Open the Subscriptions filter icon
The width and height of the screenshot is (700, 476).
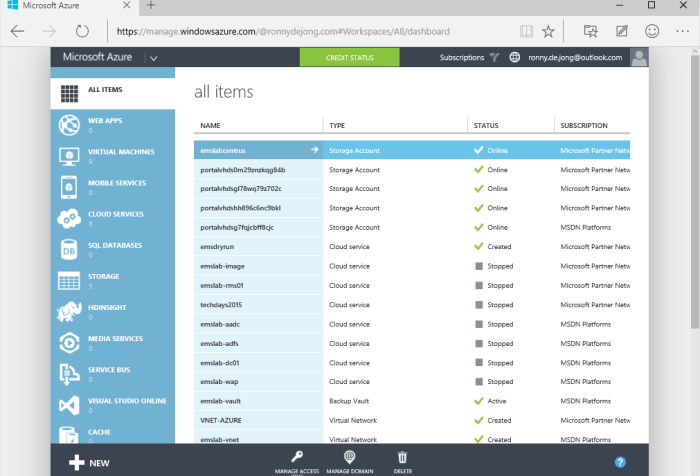click(494, 58)
